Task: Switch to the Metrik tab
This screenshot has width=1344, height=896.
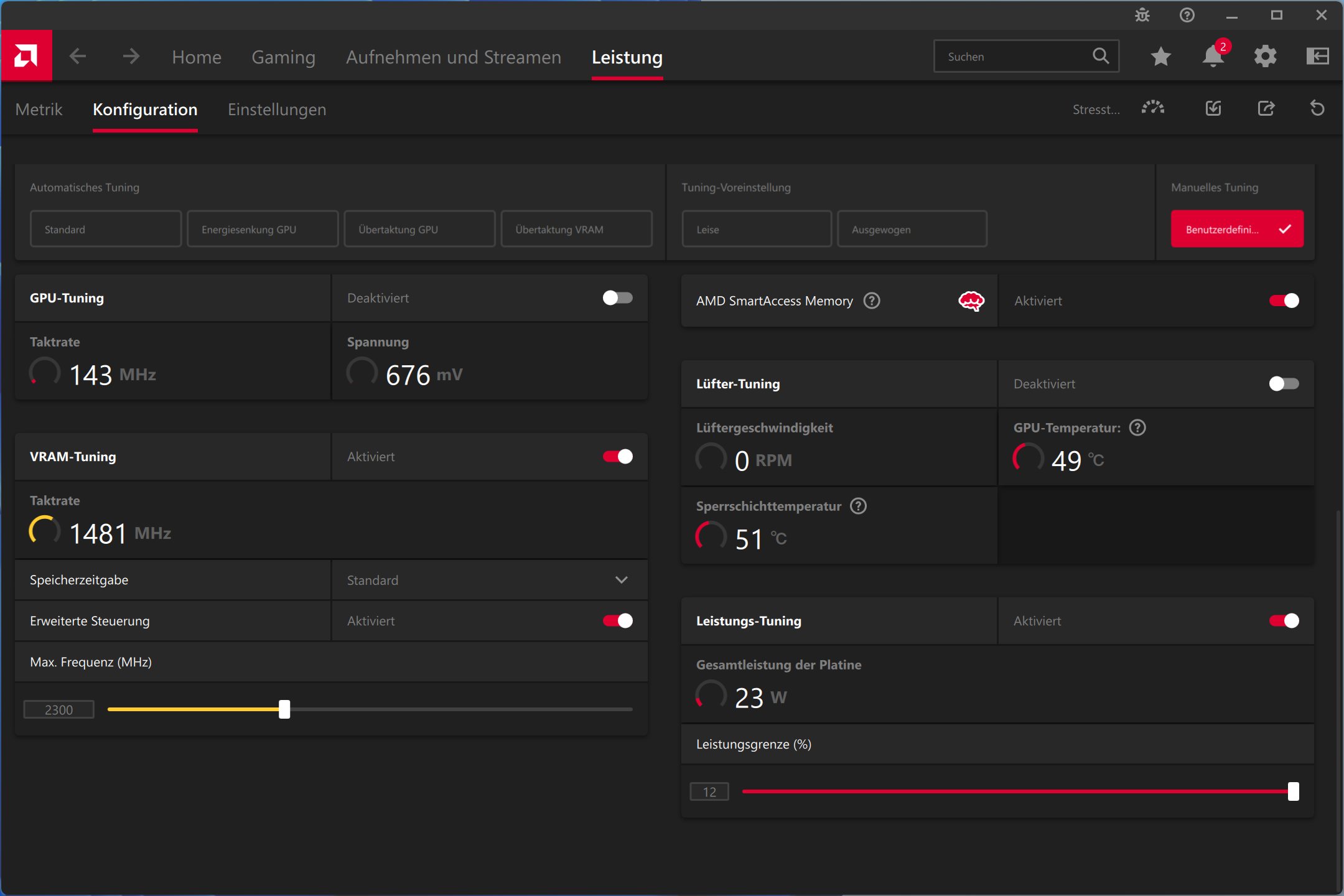Action: (x=39, y=110)
